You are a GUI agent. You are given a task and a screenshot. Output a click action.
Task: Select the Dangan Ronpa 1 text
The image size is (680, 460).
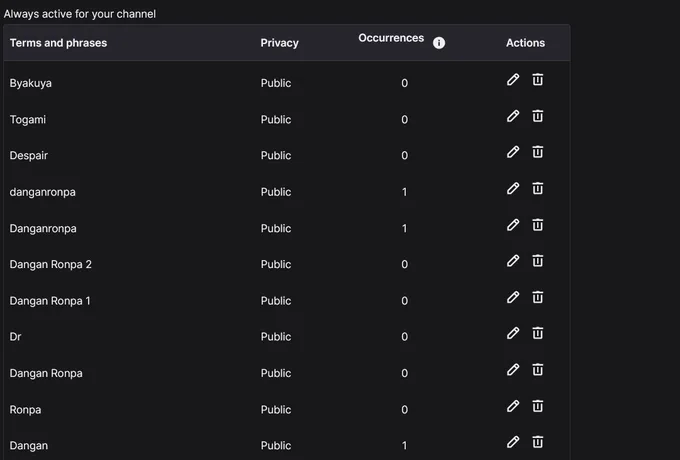tap(50, 301)
